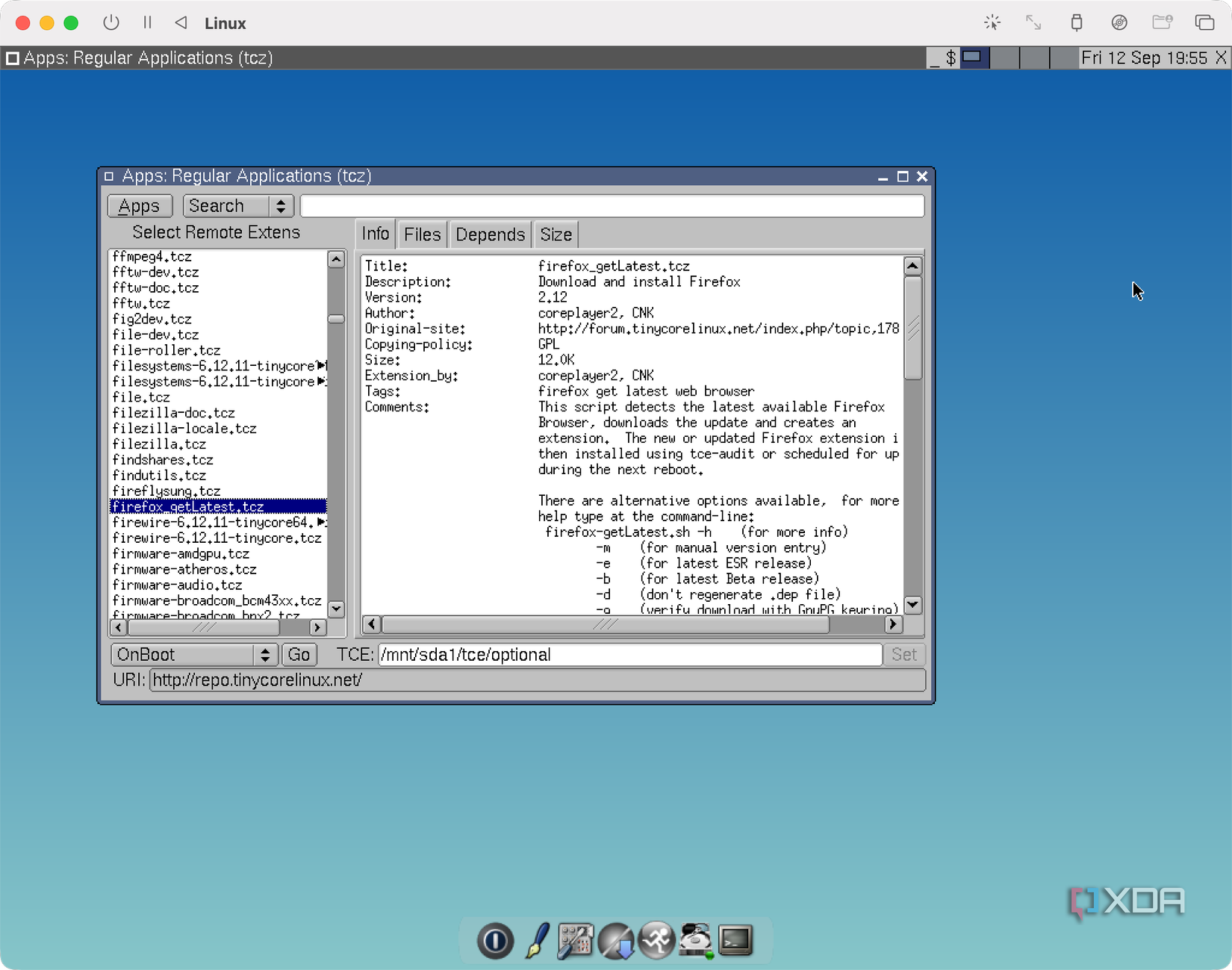Switch to the Info tab
Screen dimensions: 1232x970
376,234
